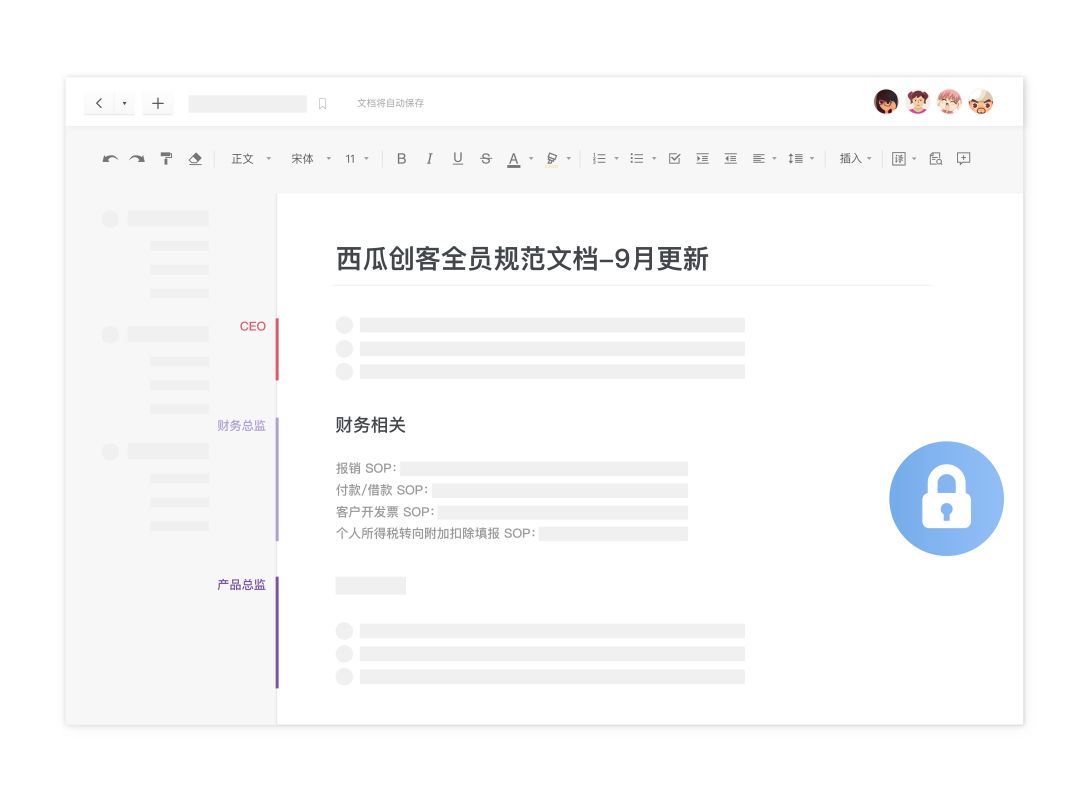Open the 正文 paragraph style dropdown

[x=251, y=159]
